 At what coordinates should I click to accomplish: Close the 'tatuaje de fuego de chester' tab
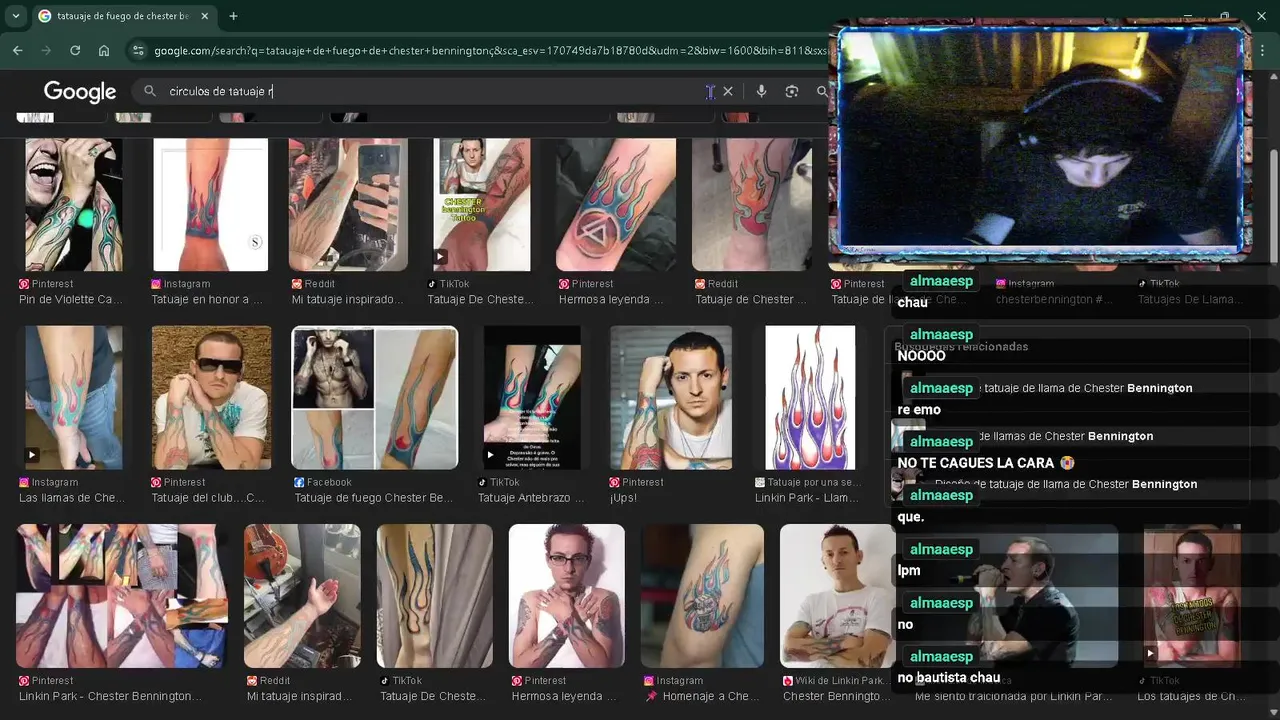(204, 16)
